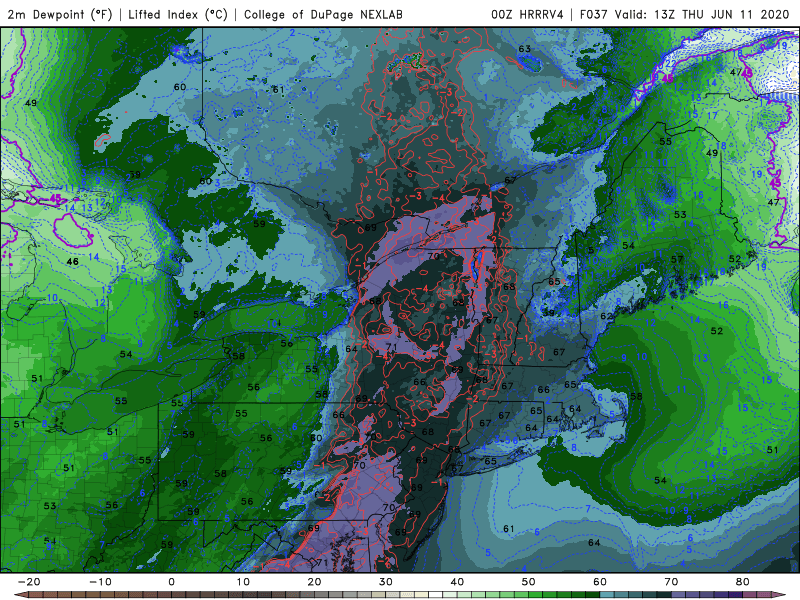Click the 'F037 Valid: 13Z THU JUN 11 2020' text
This screenshot has width=800, height=600.
684,14
